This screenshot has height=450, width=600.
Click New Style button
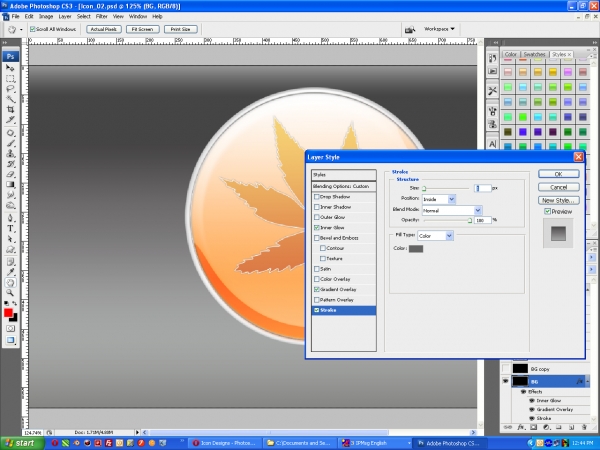click(559, 200)
